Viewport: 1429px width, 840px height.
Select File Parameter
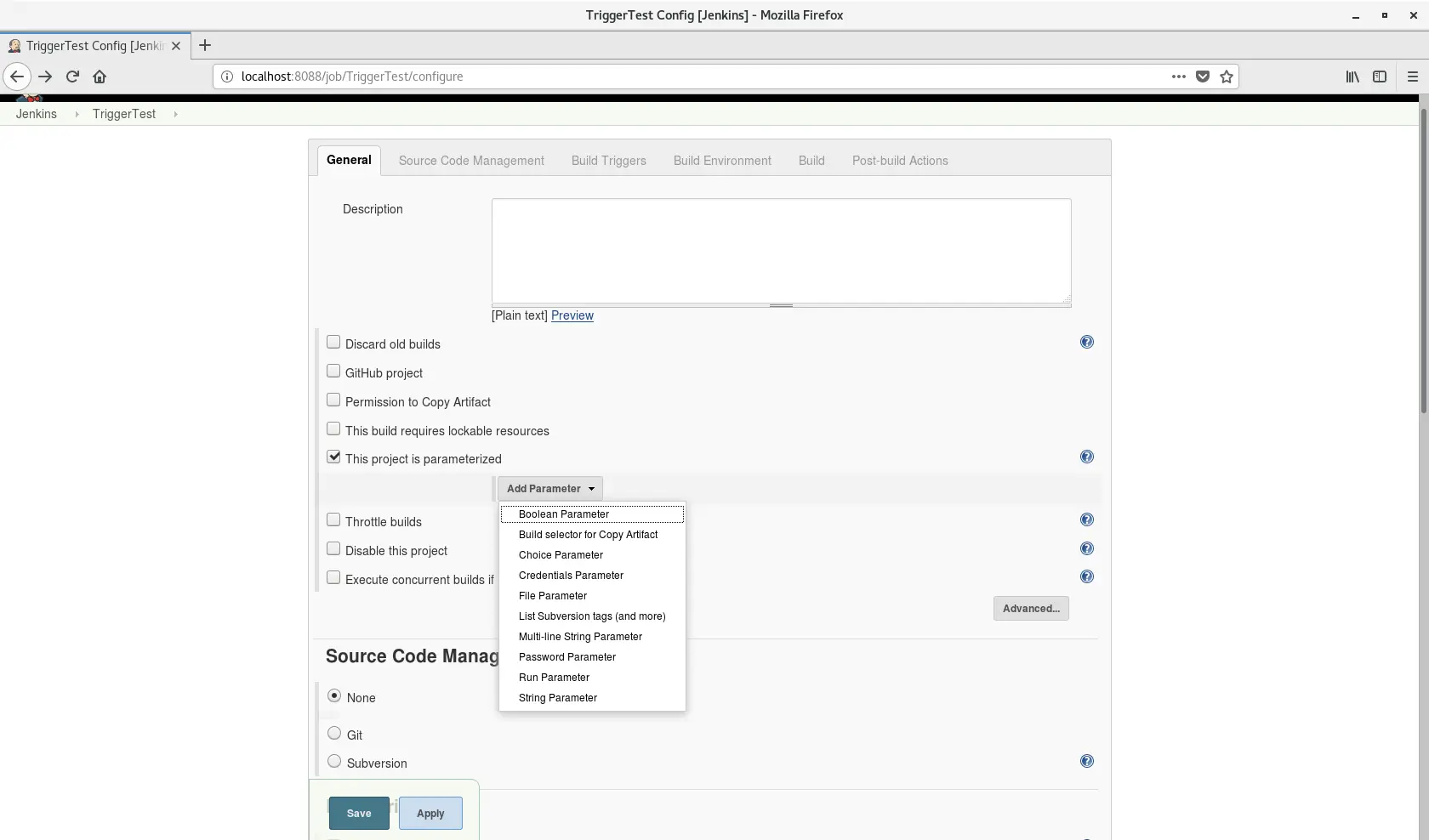point(592,596)
